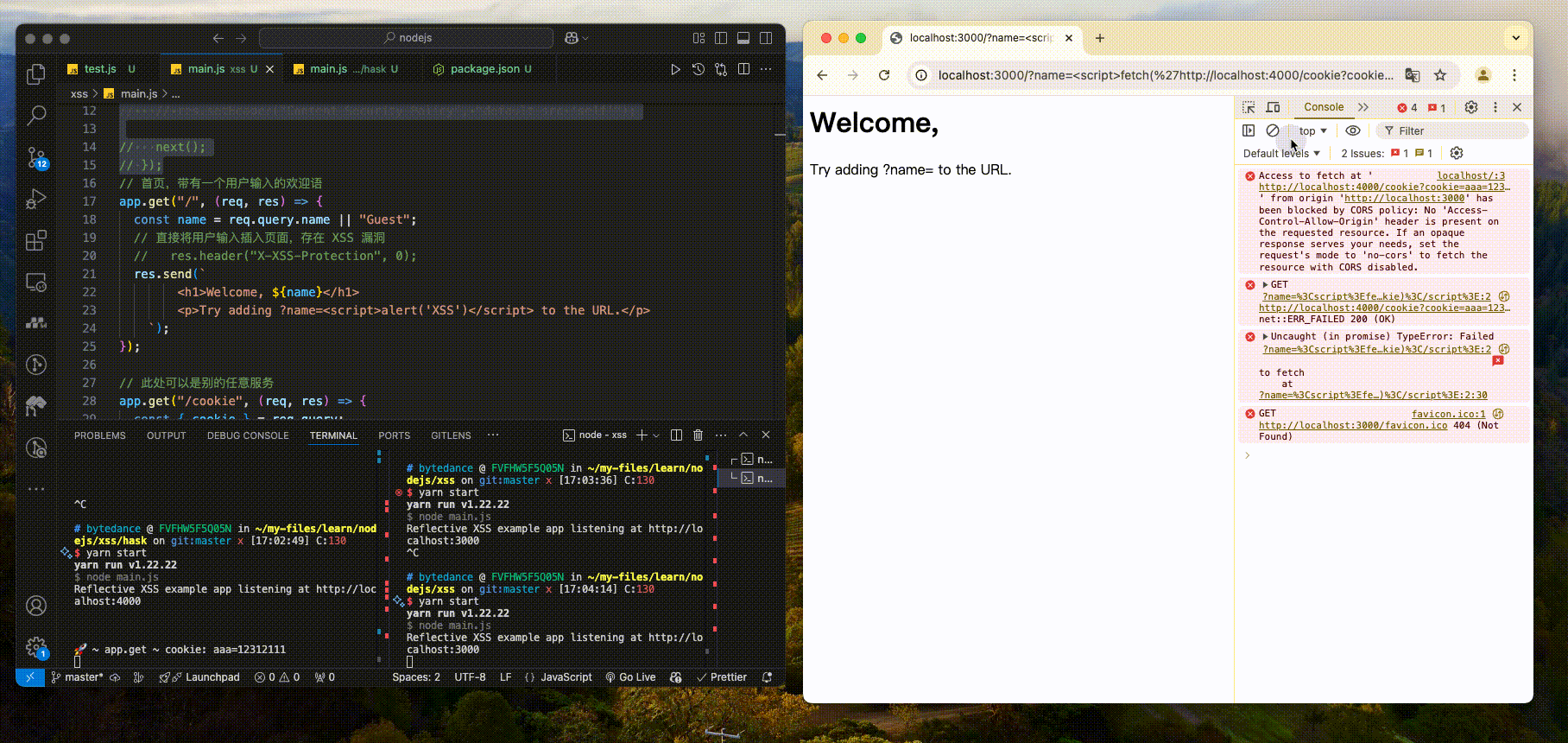Switch to test.js editor tab
Viewport: 1568px width, 743px height.
coord(100,69)
